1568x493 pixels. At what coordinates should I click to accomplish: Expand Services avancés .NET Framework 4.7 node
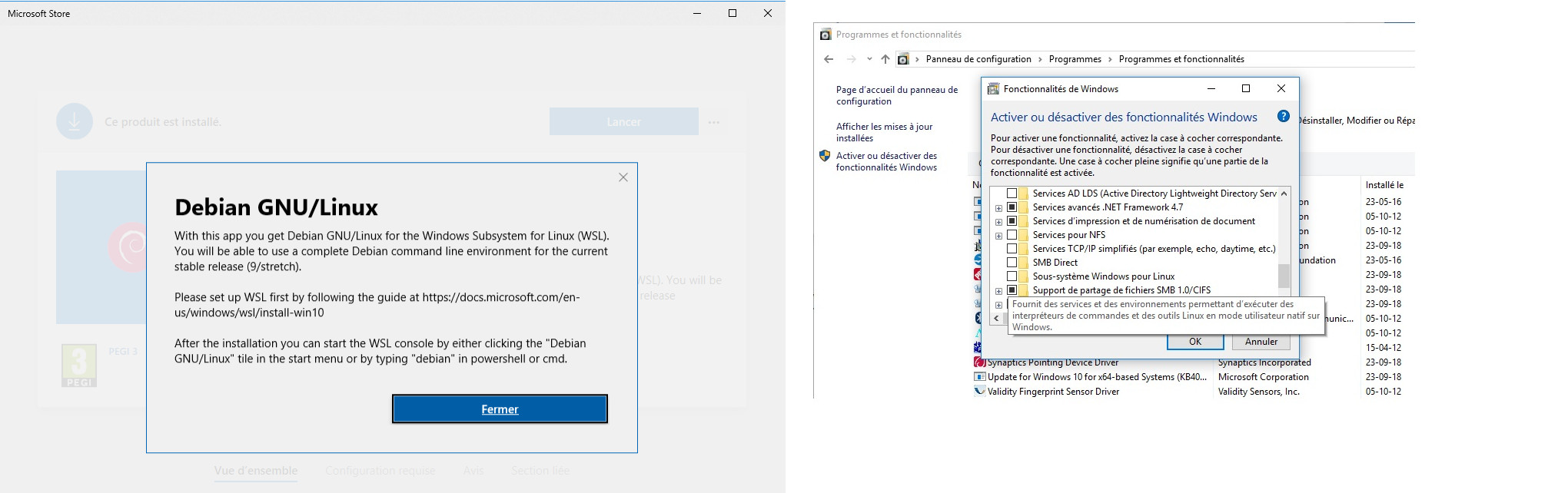[998, 208]
